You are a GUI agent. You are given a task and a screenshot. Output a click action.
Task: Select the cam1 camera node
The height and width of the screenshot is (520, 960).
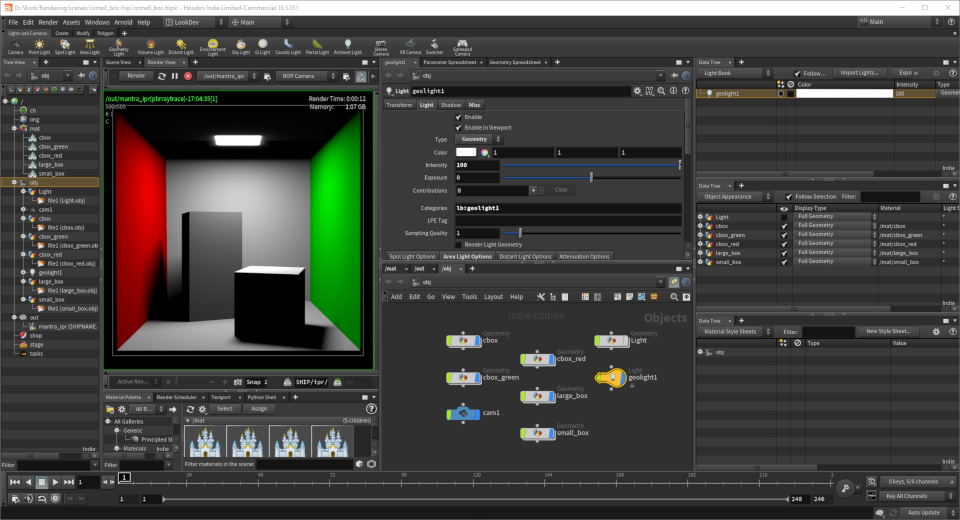(x=463, y=413)
